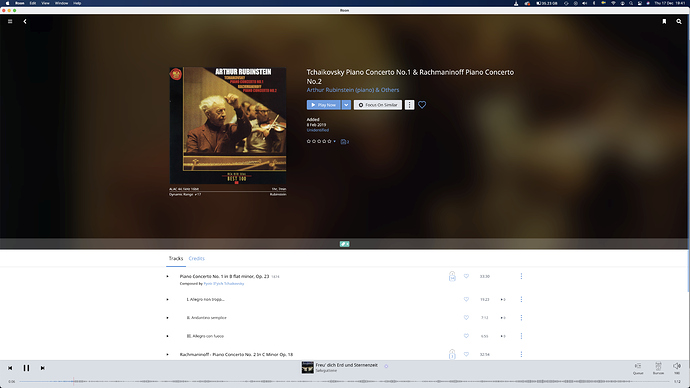Image resolution: width=690 pixels, height=388 pixels.
Task: Skip to the next track
Action: (x=43, y=368)
